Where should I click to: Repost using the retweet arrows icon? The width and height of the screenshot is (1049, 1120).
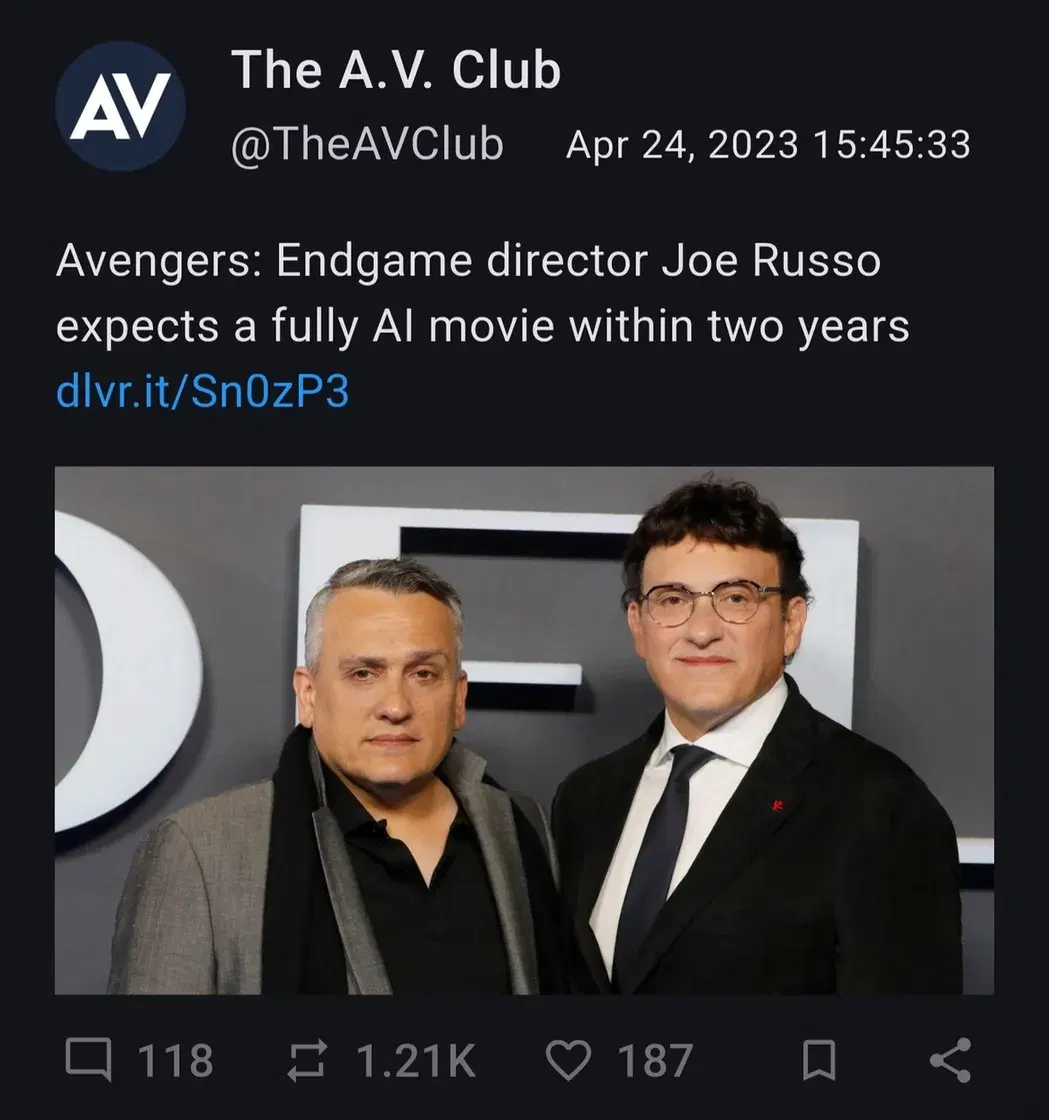pos(307,1059)
